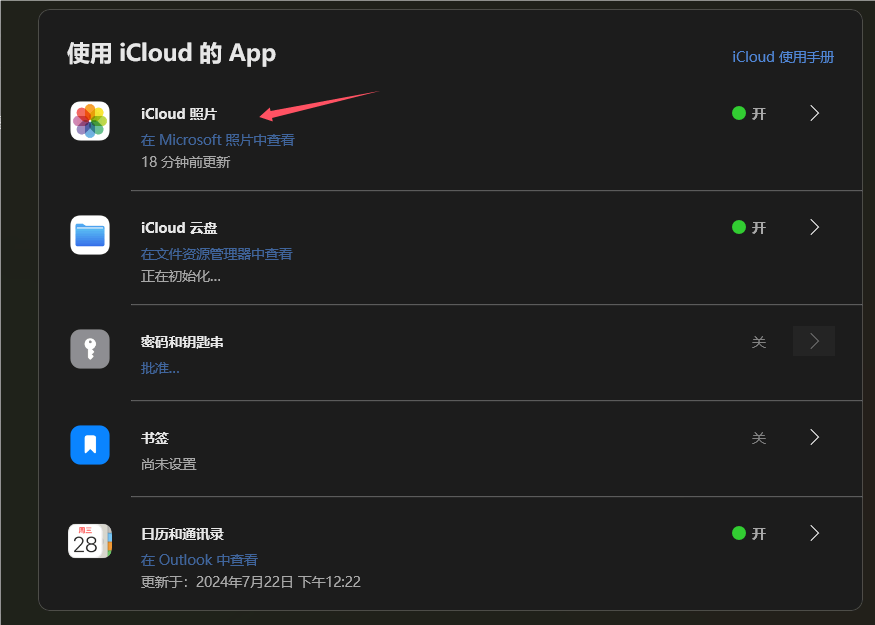Expand the iCloud 照片 row chevron

(x=814, y=113)
